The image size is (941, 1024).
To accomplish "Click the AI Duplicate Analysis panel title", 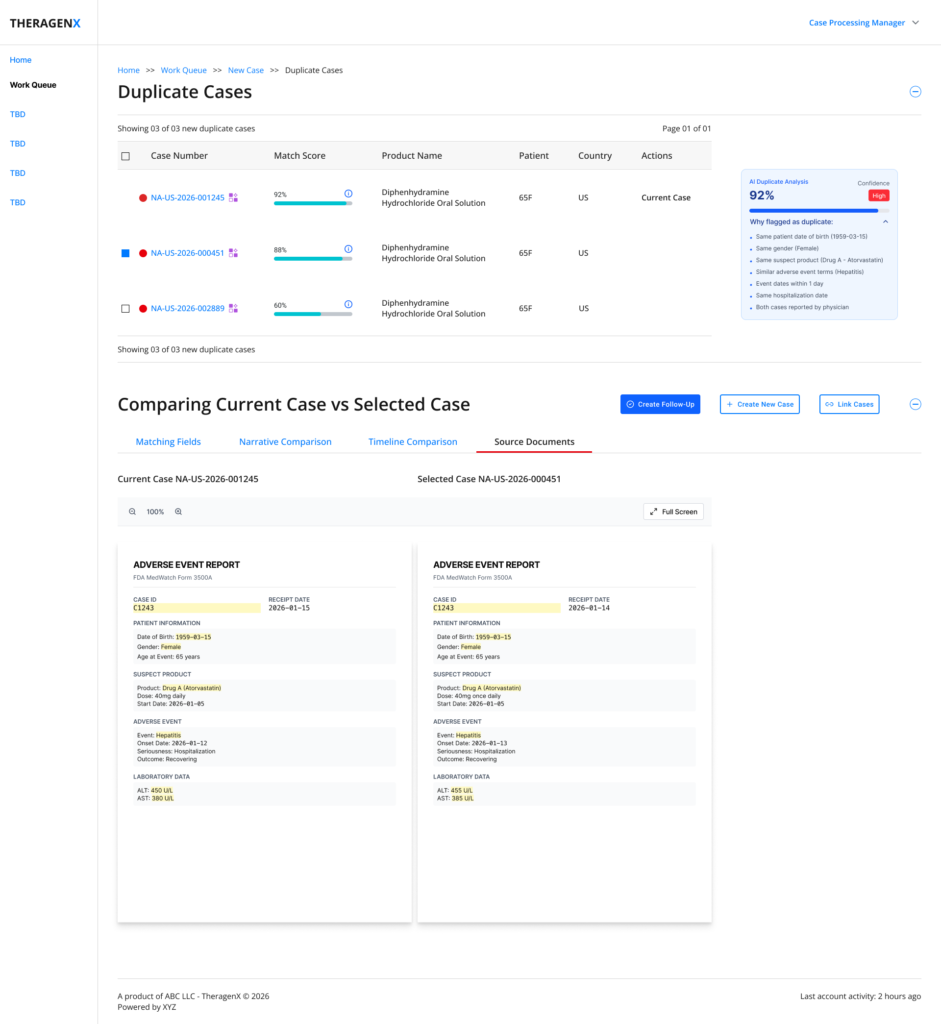I will (778, 182).
